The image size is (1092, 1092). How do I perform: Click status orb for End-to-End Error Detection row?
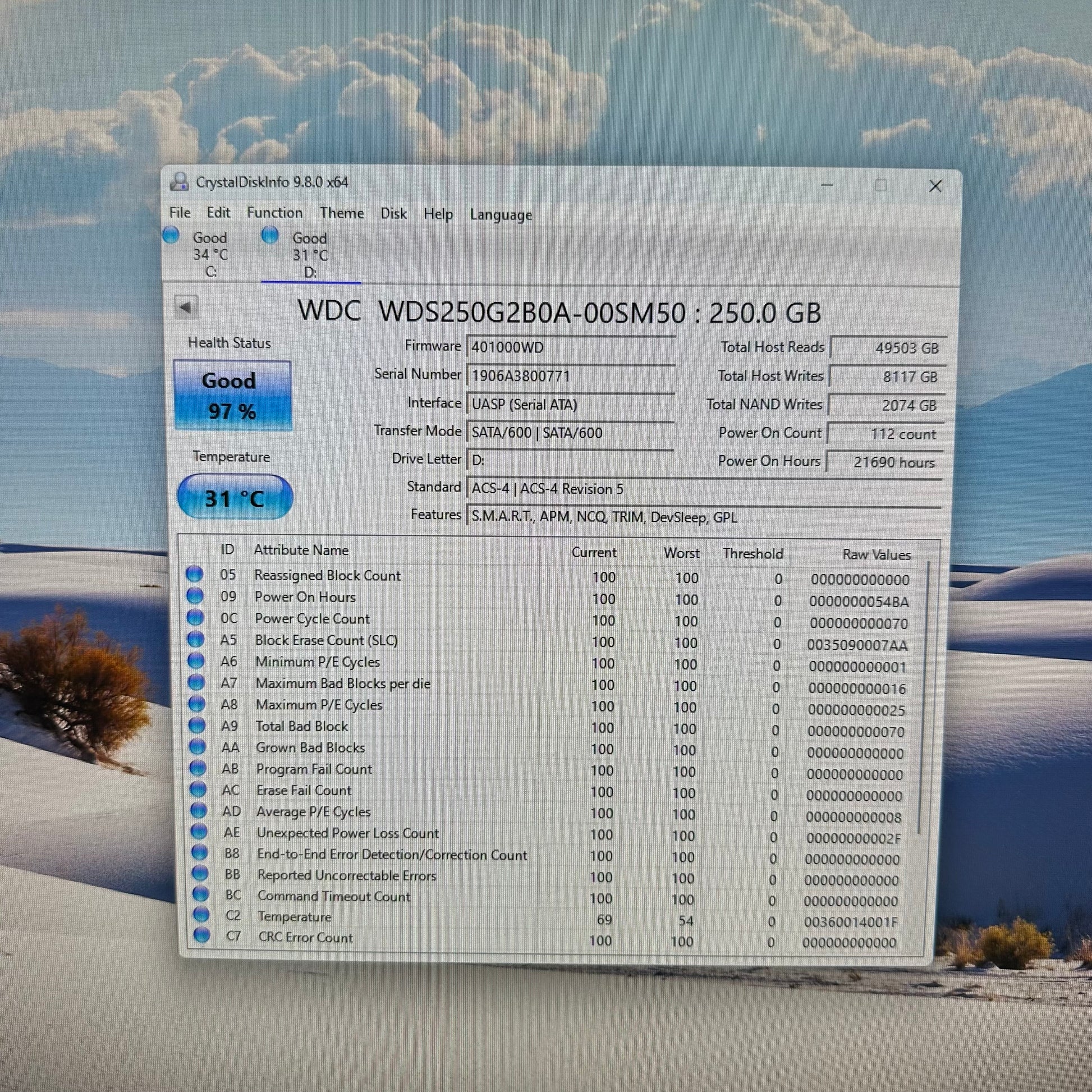coord(199,852)
